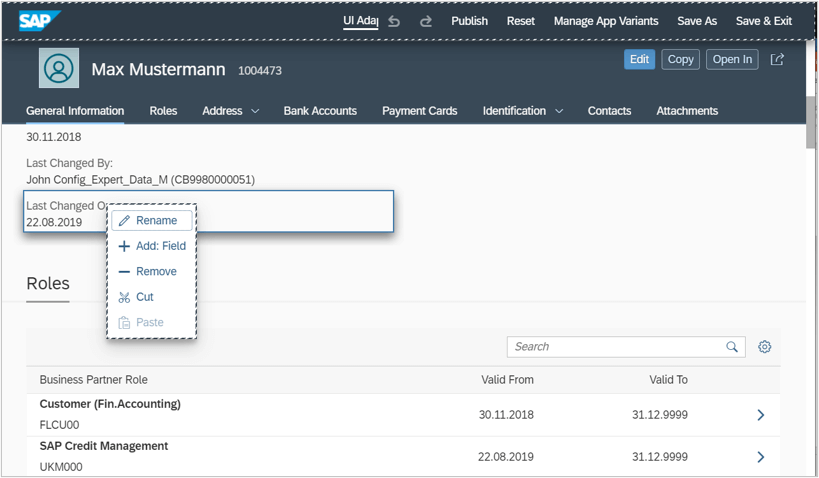Click the 30.11.2018 Valid From cell

tap(506, 415)
